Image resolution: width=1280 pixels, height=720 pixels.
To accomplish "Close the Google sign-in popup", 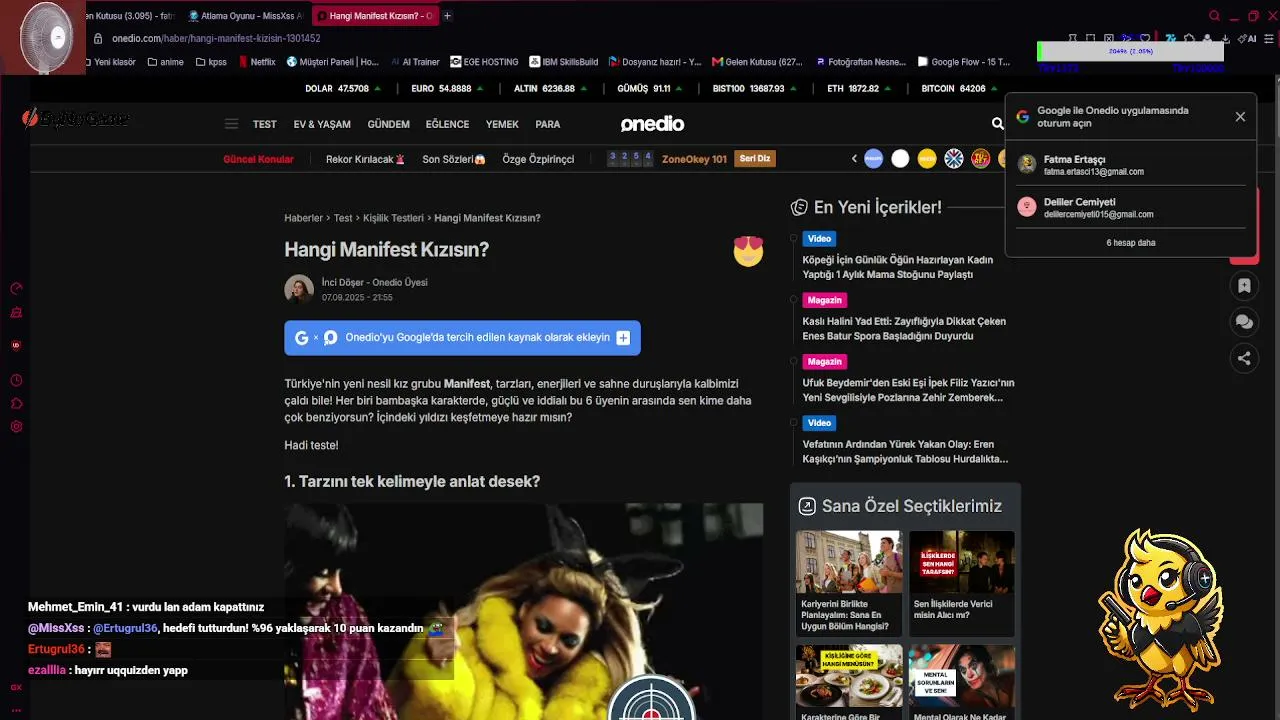I will pyautogui.click(x=1240, y=117).
